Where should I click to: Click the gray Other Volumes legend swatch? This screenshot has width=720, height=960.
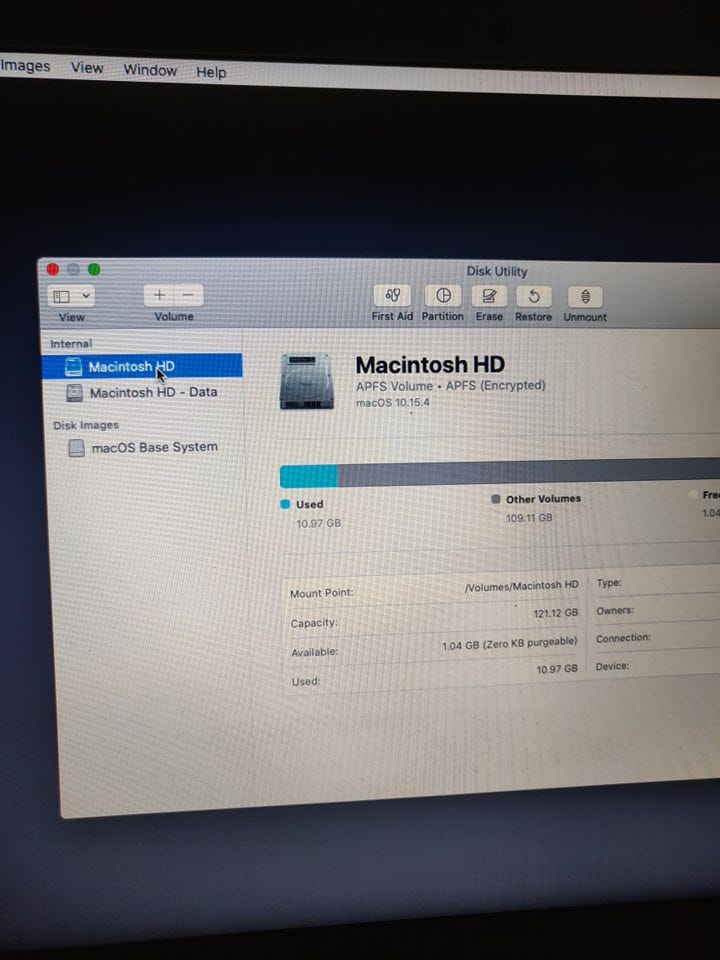pyautogui.click(x=496, y=499)
